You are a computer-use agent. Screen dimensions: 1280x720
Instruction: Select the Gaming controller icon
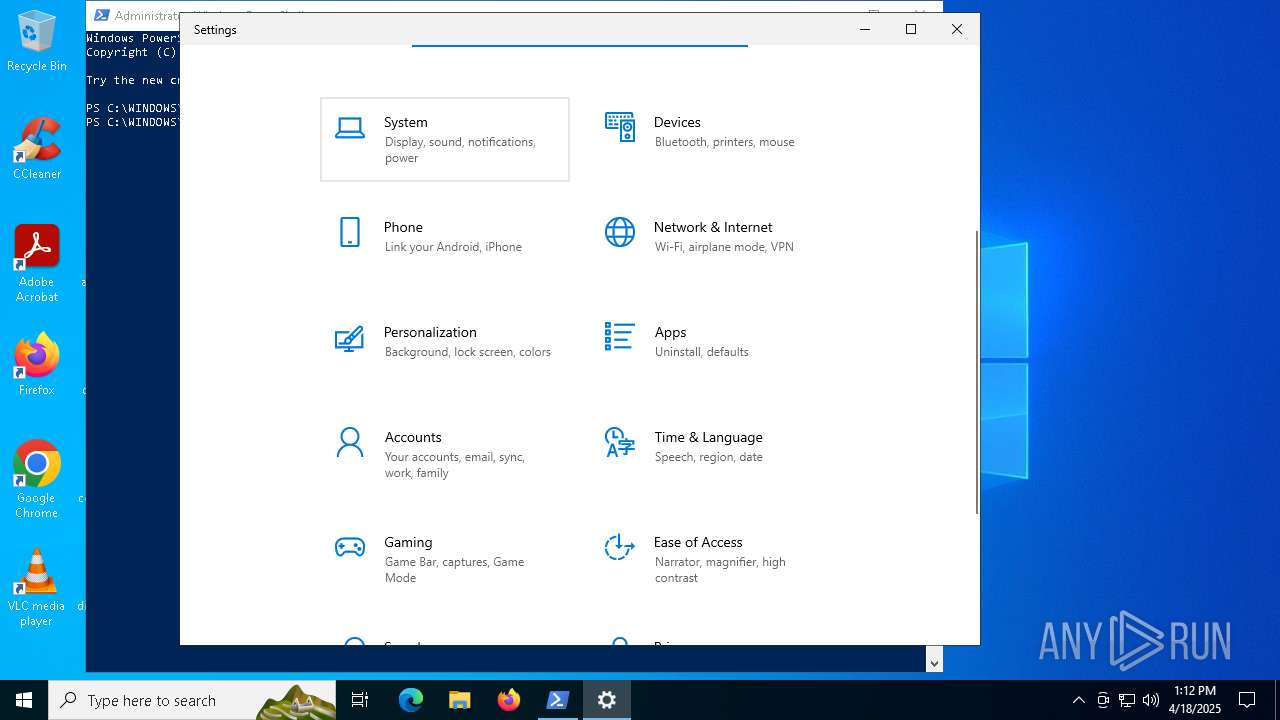[x=350, y=547]
